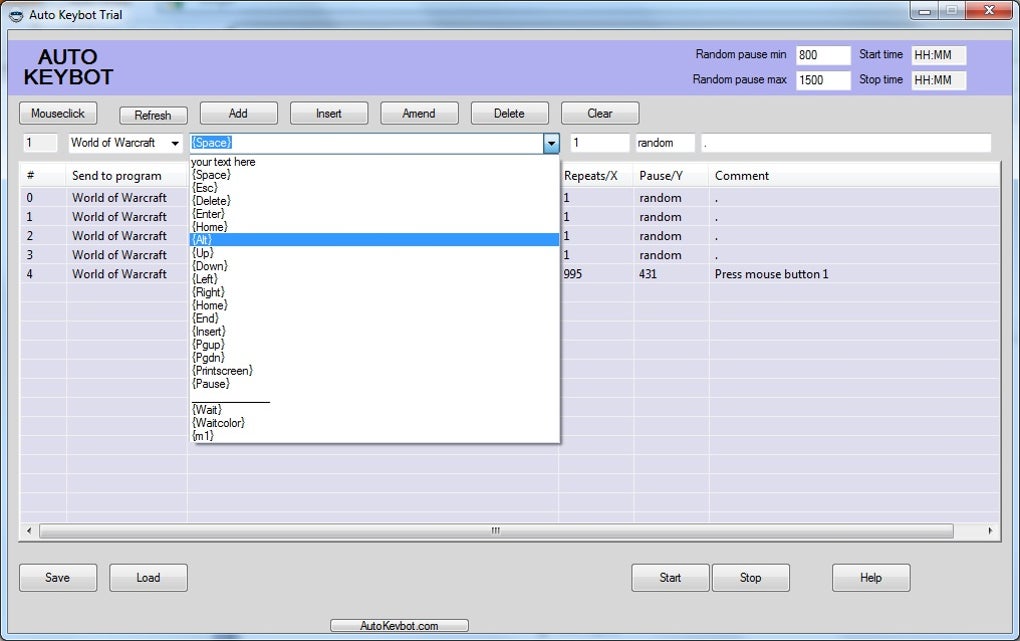Select {Esc} from the key list

(375, 187)
